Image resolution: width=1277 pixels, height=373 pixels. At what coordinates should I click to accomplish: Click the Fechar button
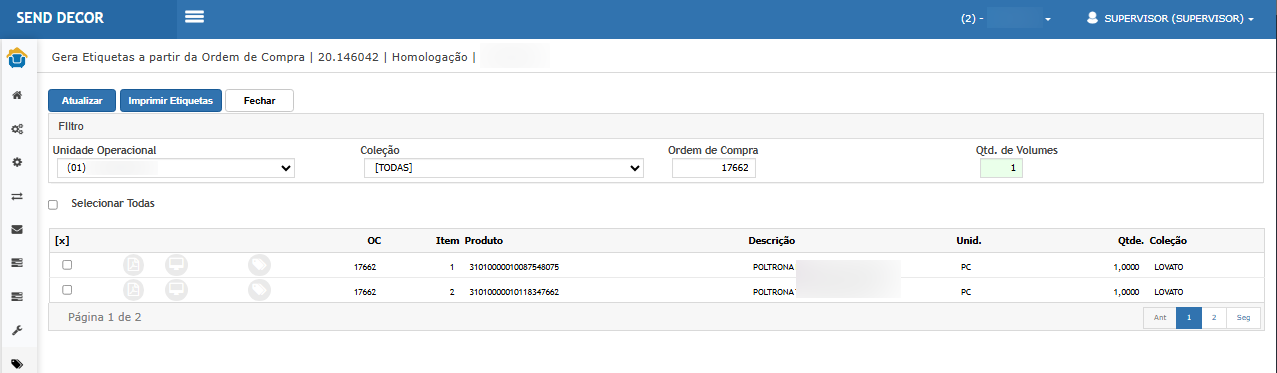tap(259, 101)
